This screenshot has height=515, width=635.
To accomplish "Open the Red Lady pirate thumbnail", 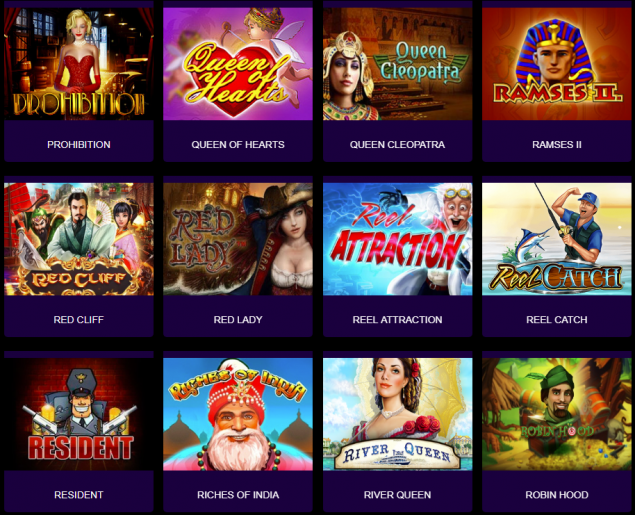I will 238,239.
